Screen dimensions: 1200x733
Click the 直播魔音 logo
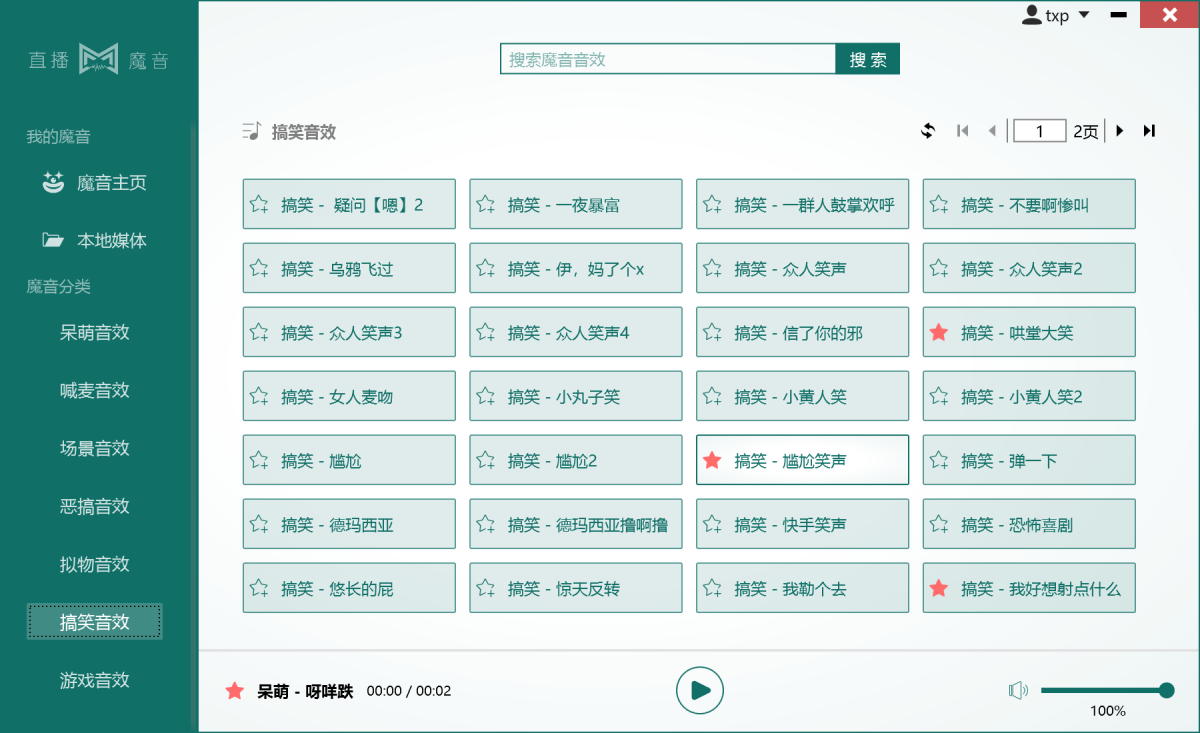point(96,60)
